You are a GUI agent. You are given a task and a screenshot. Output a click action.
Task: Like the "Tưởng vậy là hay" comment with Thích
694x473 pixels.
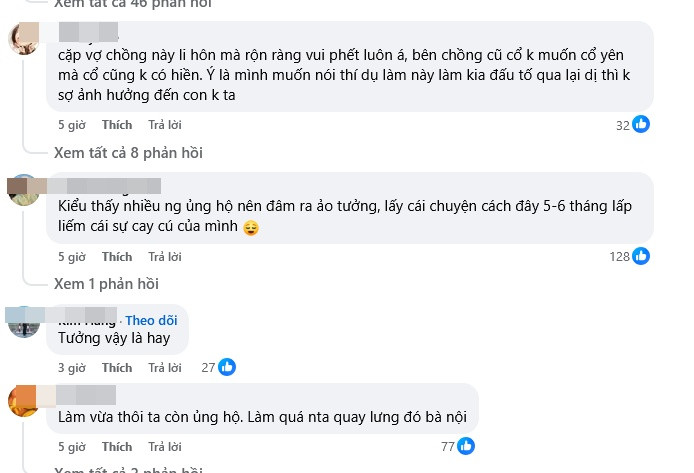tap(117, 368)
